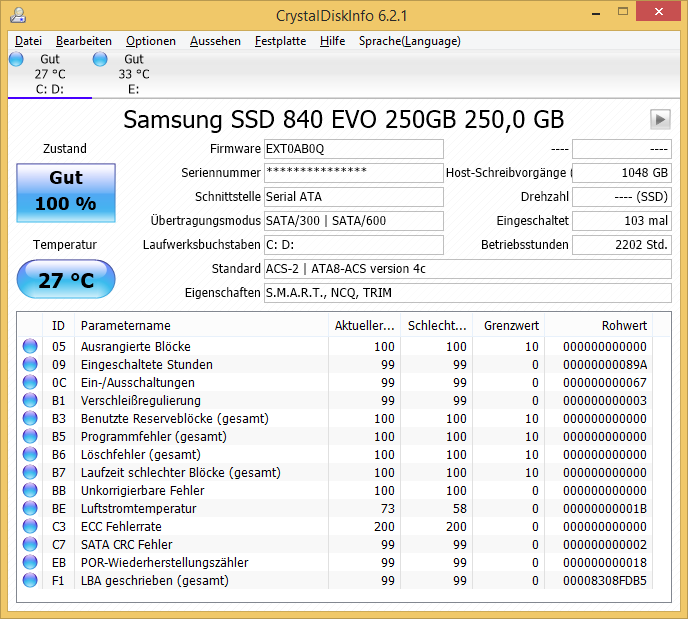Viewport: 688px width, 619px height.
Task: Open the Sprache(Language) menu
Action: [410, 41]
